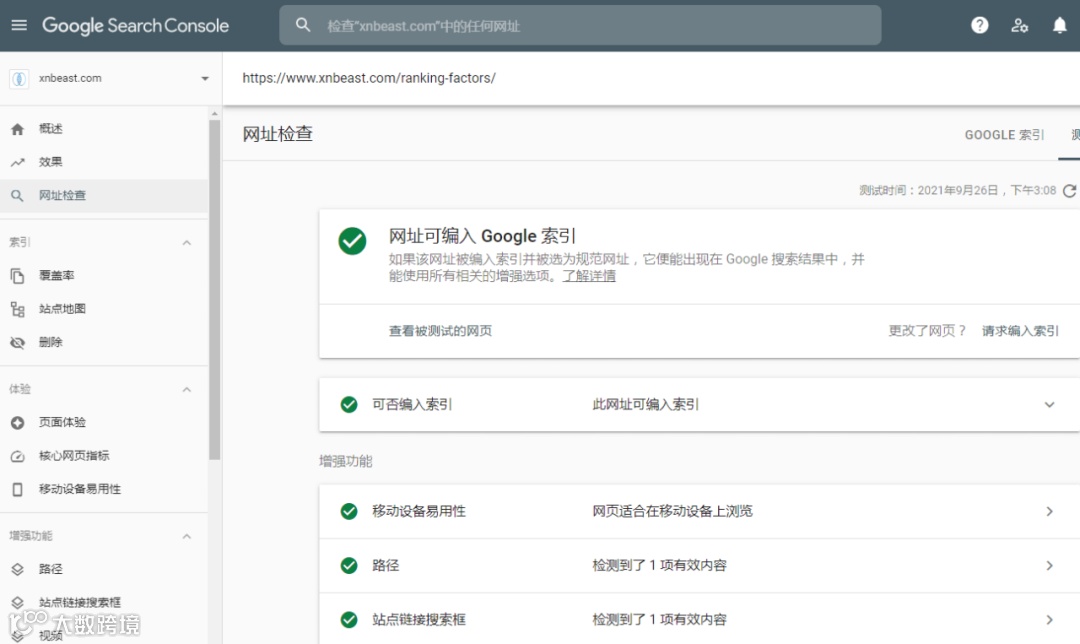Click the xnbeast.com property globe icon
The width and height of the screenshot is (1080, 644).
(x=19, y=79)
